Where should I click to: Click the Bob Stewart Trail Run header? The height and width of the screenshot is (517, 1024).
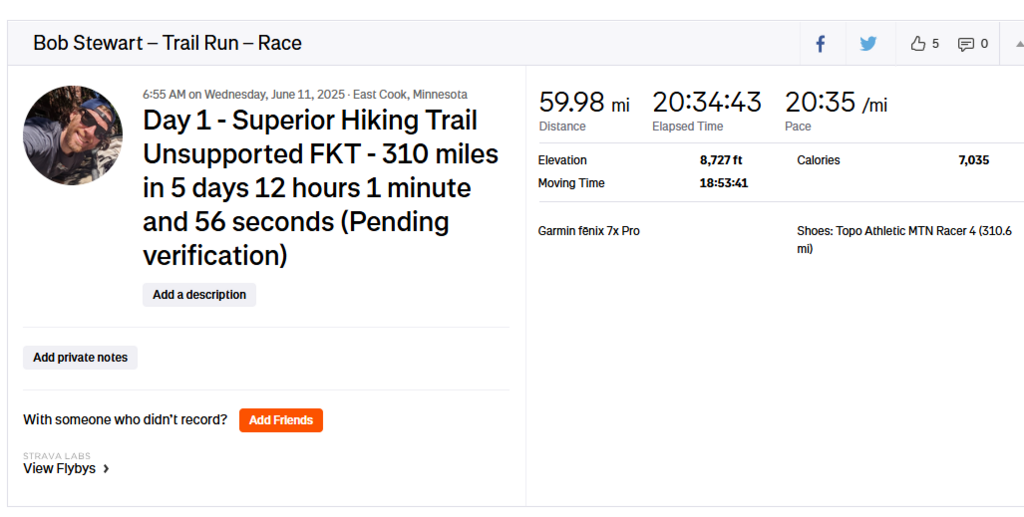167,43
